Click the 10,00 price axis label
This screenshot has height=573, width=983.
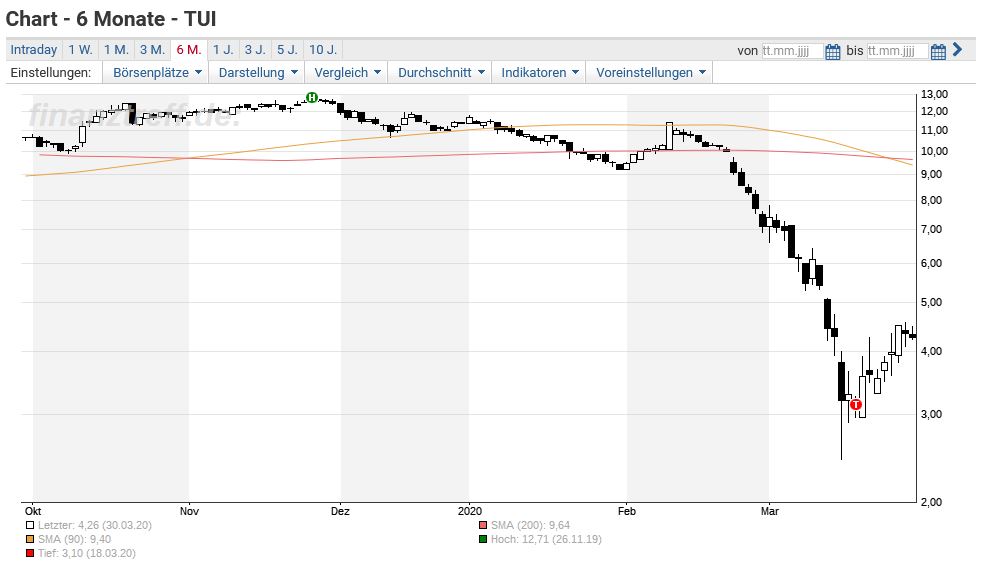(934, 151)
